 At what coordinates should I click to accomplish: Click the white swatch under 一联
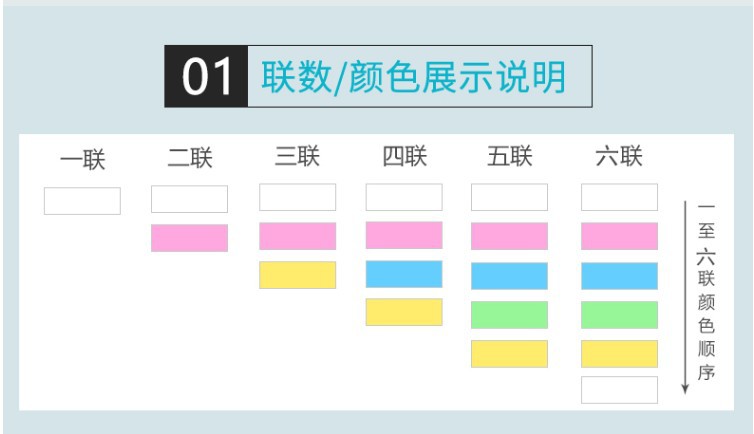82,201
